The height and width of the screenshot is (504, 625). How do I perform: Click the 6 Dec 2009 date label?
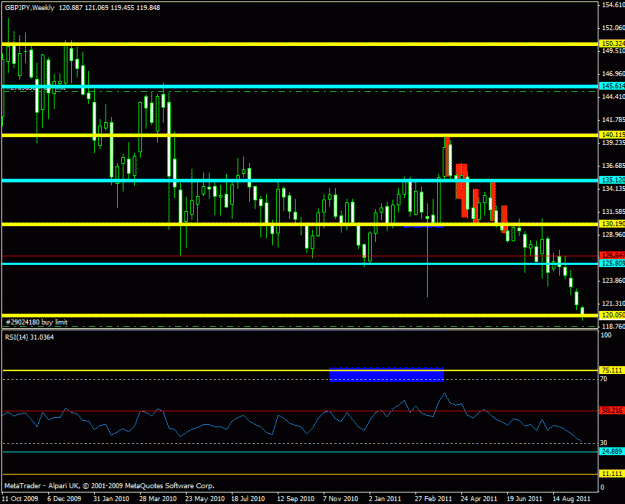tap(64, 498)
